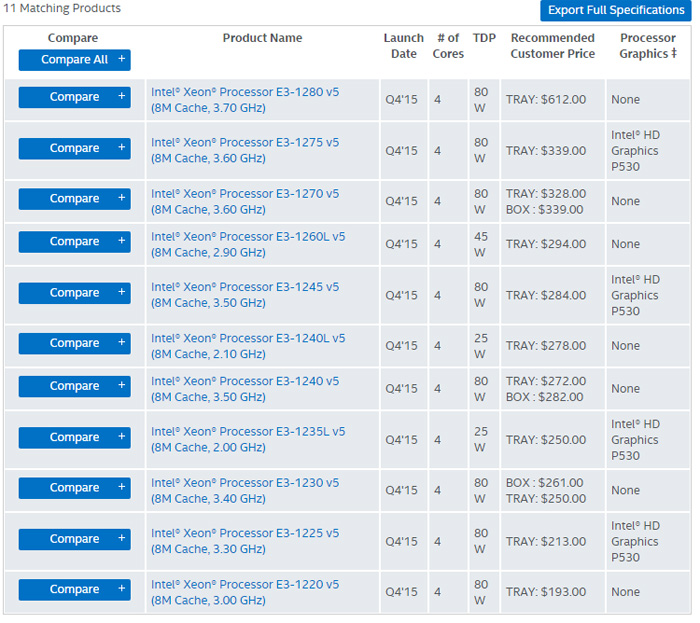Viewport: 700px width, 623px height.
Task: Compare the E3-1275 v5 processor
Action: point(75,148)
